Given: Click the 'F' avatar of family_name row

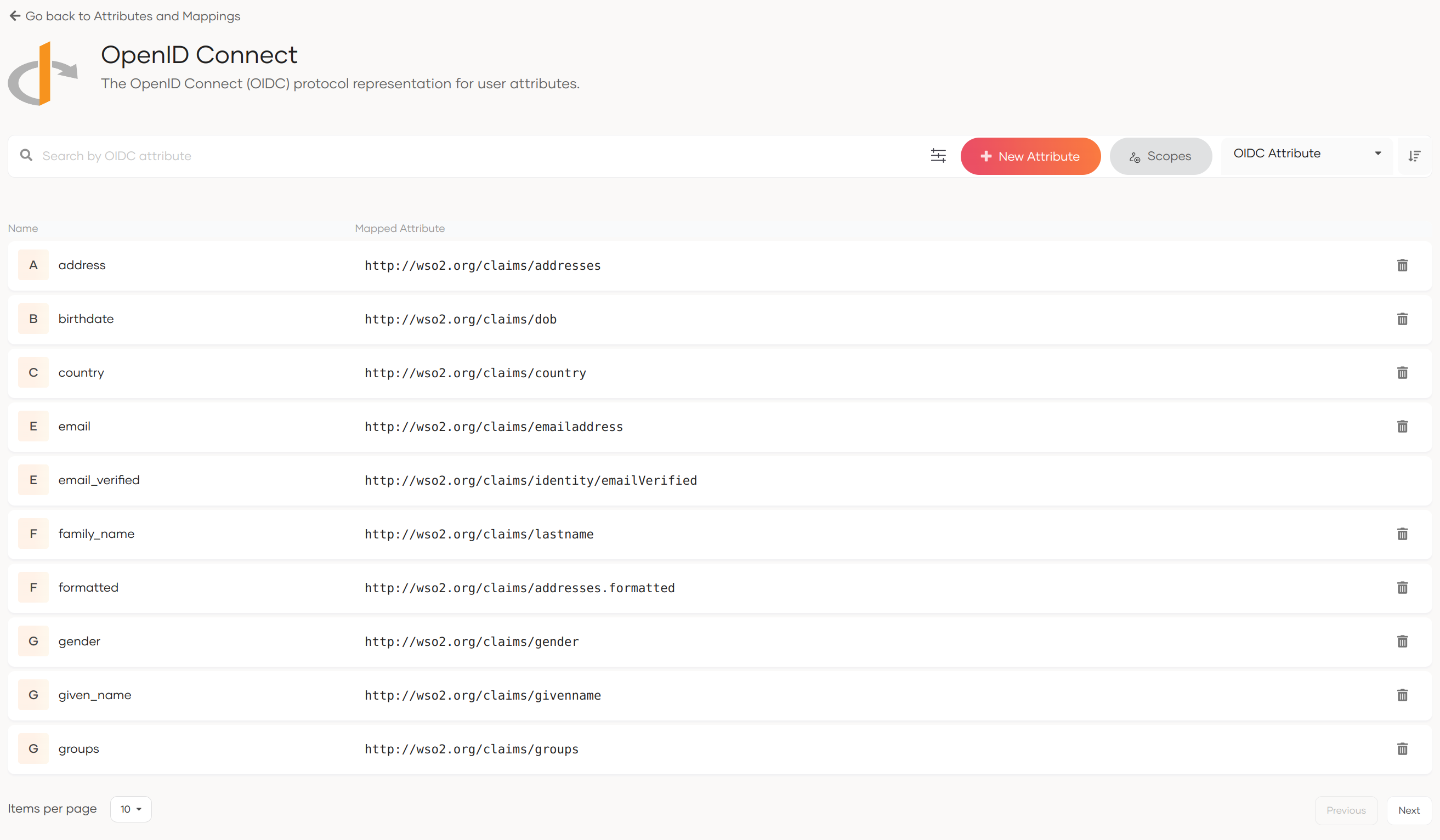Looking at the screenshot, I should 33,533.
